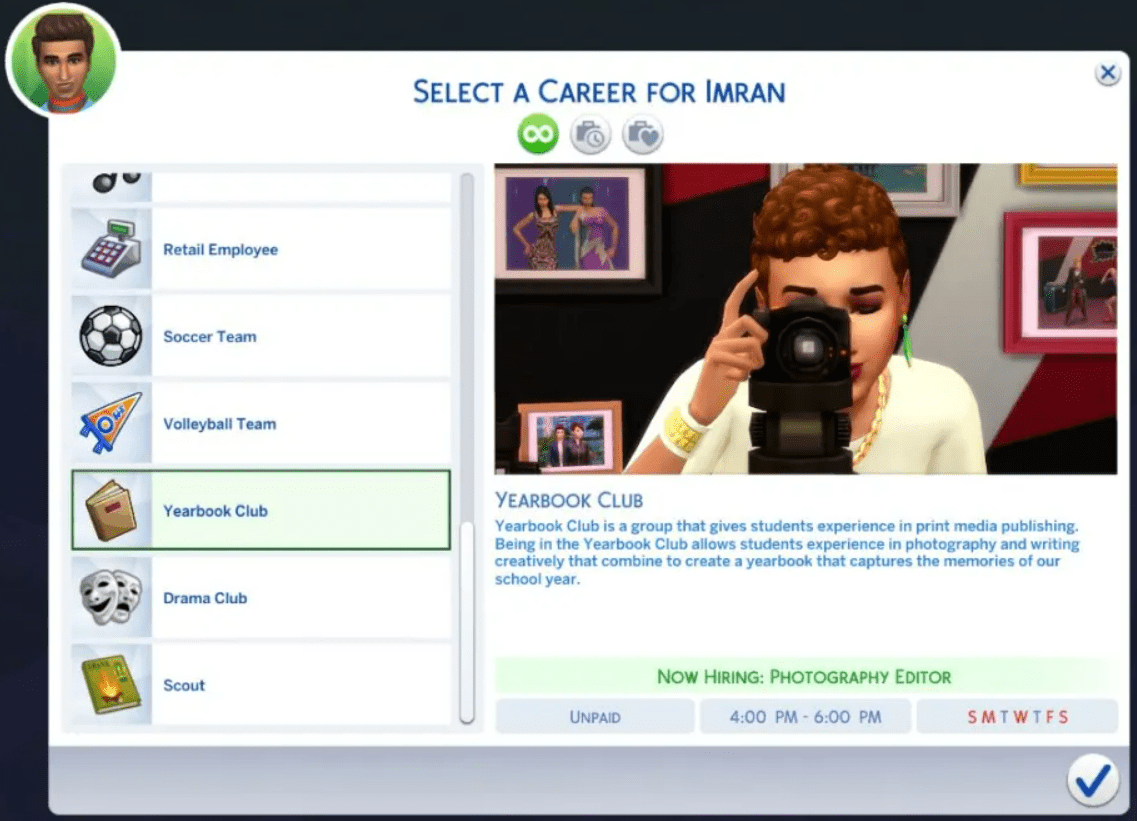Image resolution: width=1137 pixels, height=821 pixels.
Task: Click the Scout handbook icon
Action: (x=112, y=684)
